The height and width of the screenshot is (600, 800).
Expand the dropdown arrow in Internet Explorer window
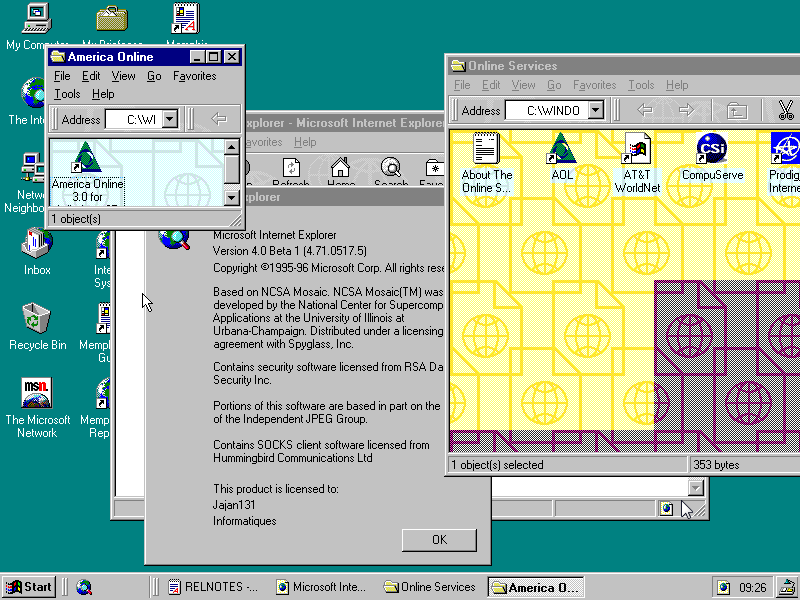pyautogui.click(x=695, y=488)
